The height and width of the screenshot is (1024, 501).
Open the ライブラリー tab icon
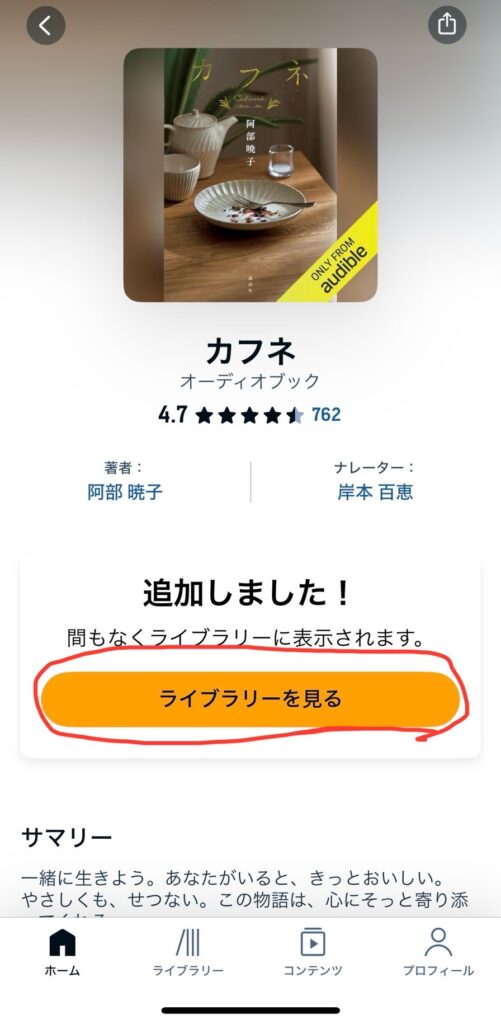click(x=187, y=942)
